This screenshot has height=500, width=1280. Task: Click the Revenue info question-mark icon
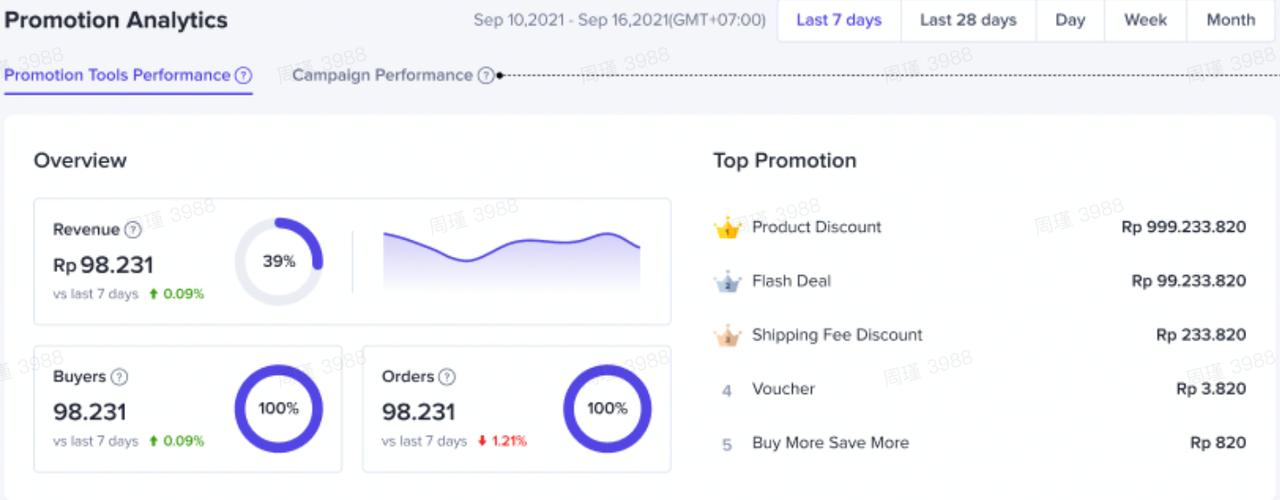pos(133,230)
